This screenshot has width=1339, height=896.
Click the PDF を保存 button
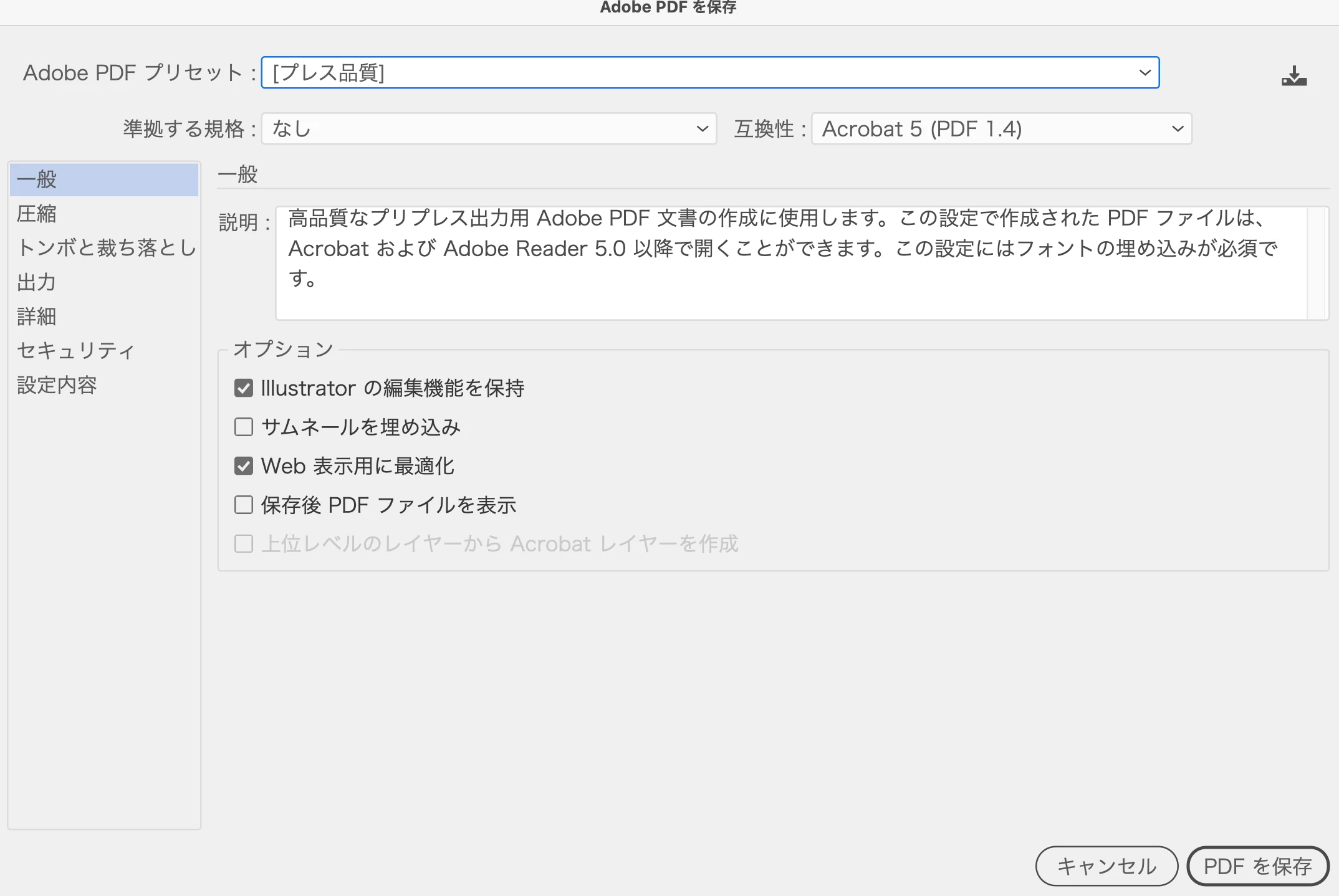pyautogui.click(x=1257, y=866)
